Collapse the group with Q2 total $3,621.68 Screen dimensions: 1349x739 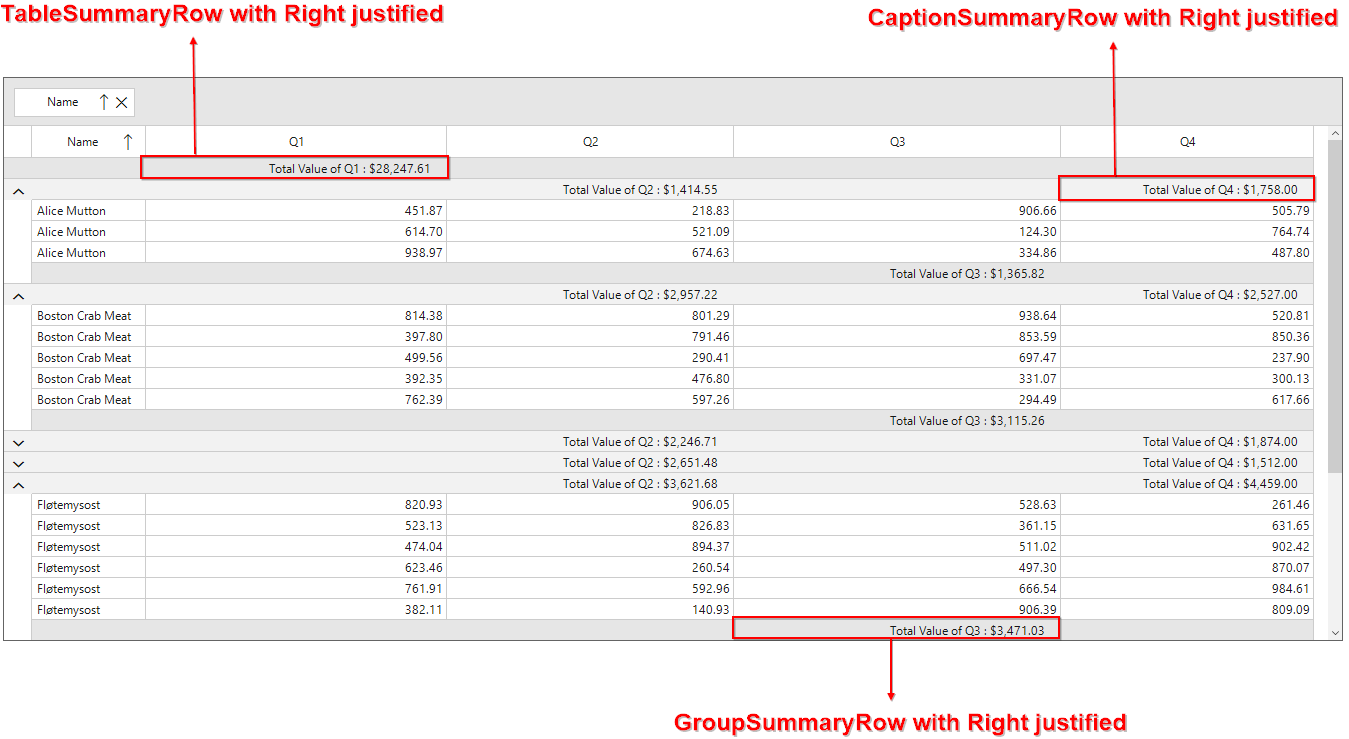[18, 484]
